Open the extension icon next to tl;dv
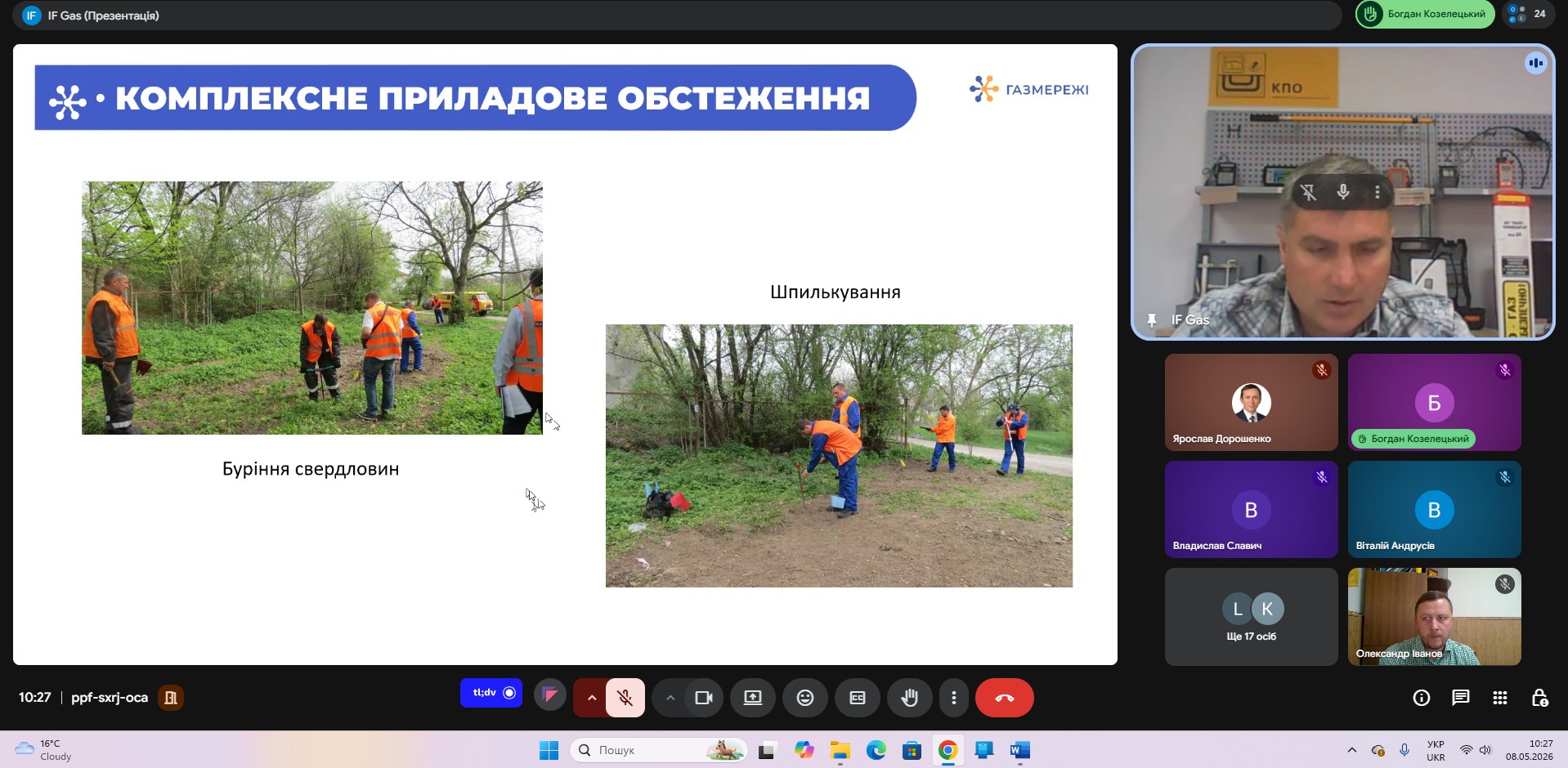The image size is (1568, 768). pos(550,695)
